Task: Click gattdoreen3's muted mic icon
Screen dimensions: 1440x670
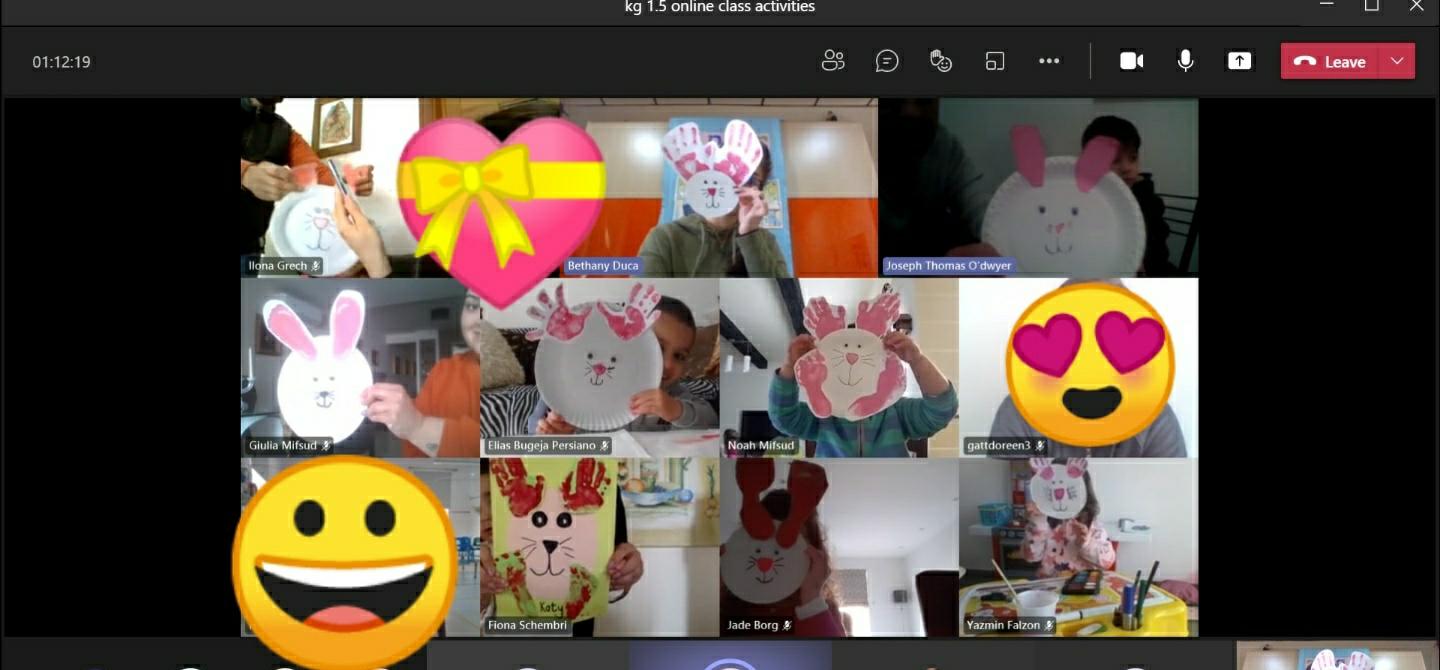Action: 1040,446
